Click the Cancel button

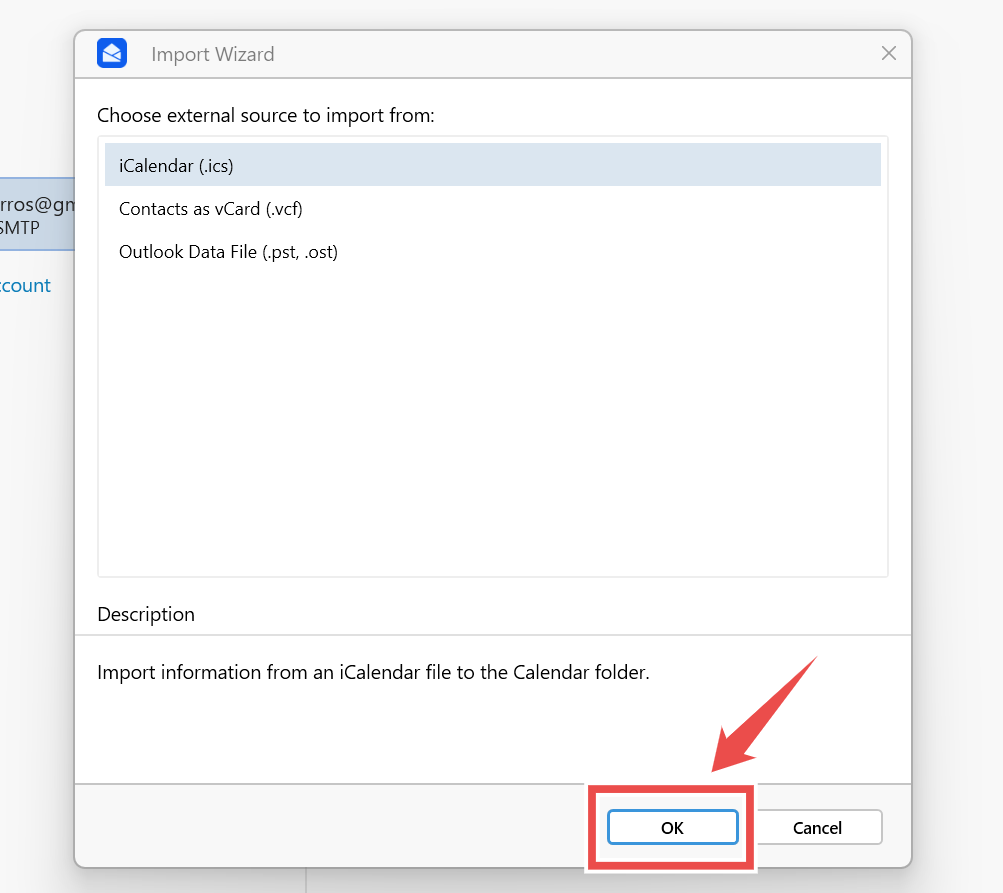(x=817, y=827)
